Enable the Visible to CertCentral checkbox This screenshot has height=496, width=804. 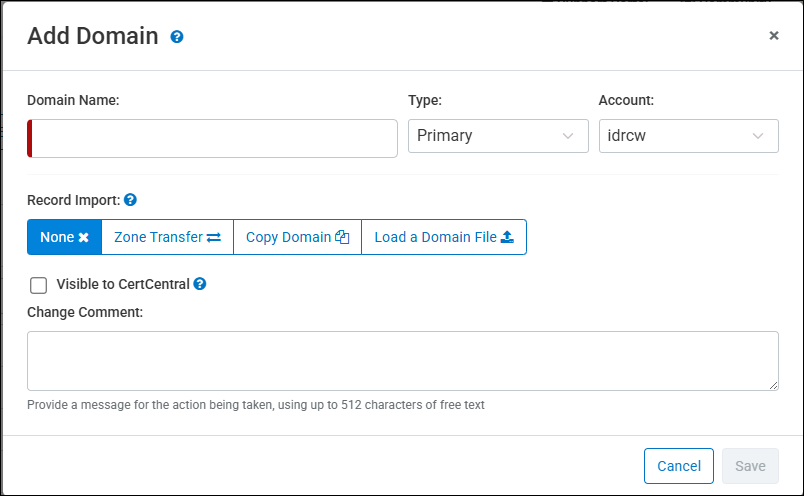[x=39, y=285]
